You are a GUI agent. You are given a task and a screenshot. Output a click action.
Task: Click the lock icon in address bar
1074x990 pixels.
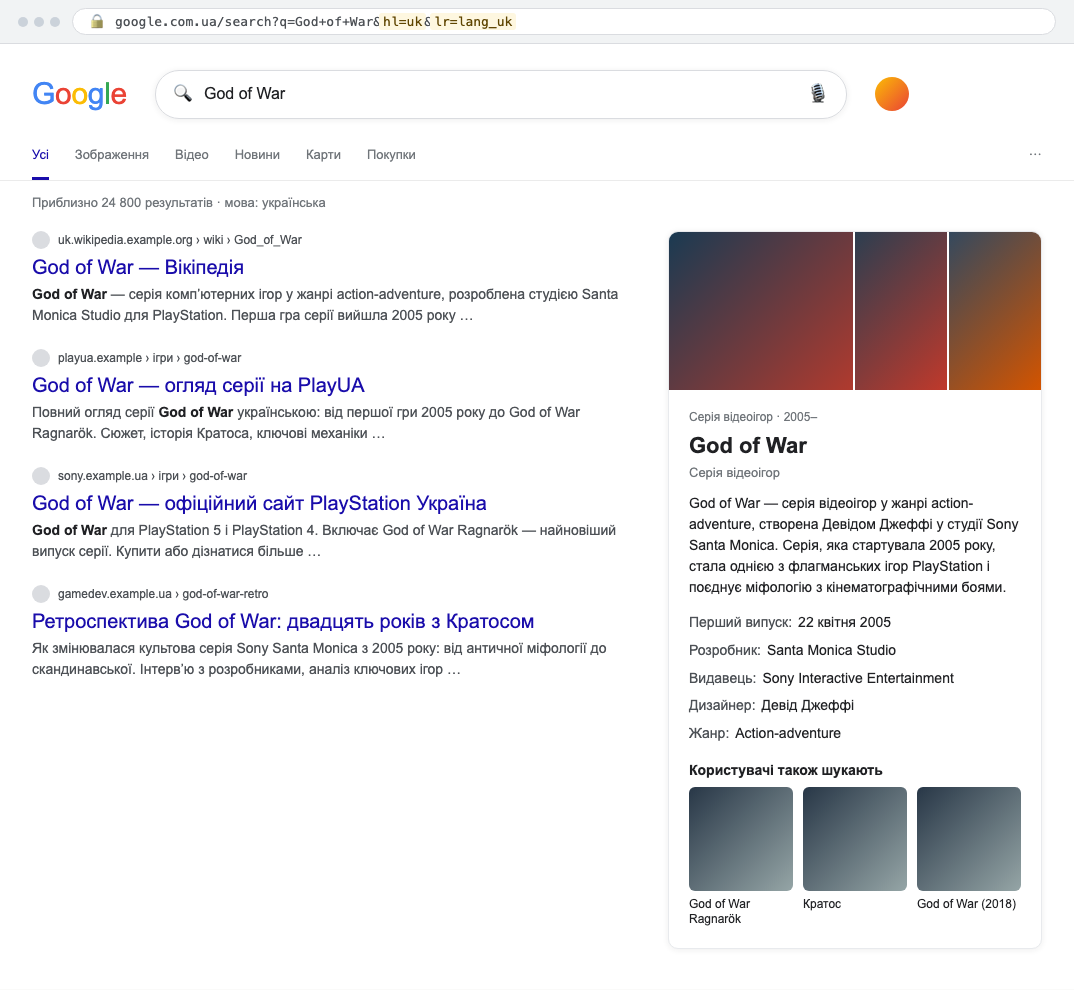click(x=97, y=21)
